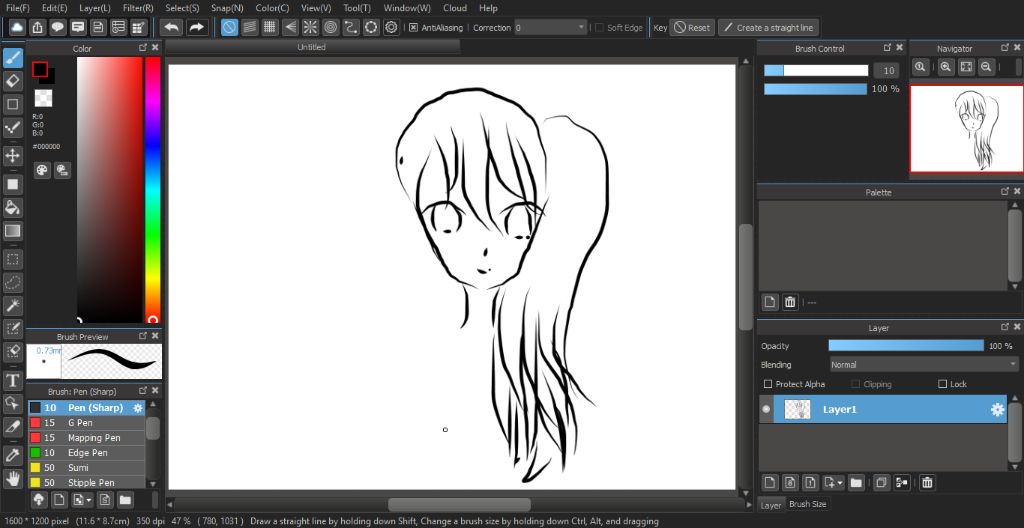Zoom in using Navigator magnifier plus

(x=946, y=67)
